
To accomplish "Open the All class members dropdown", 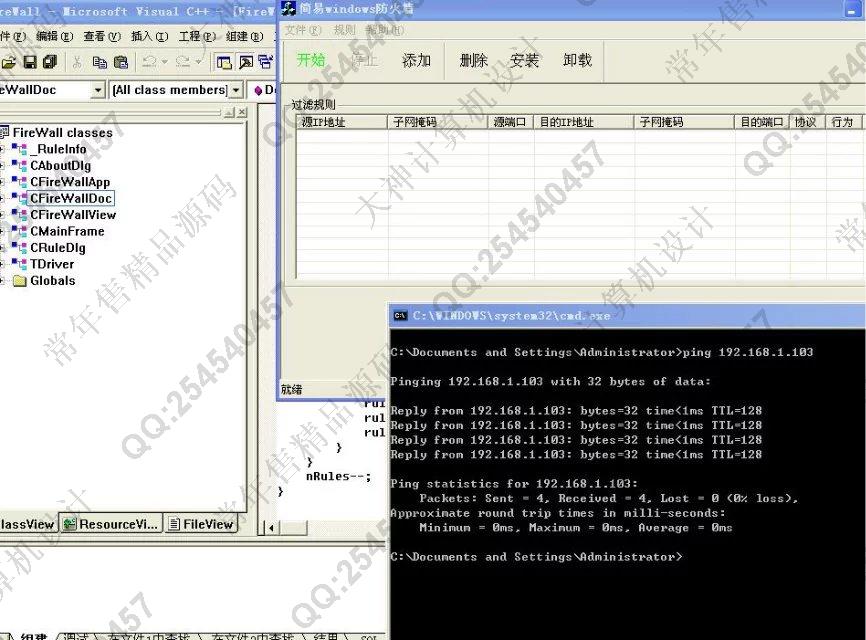I will point(236,89).
